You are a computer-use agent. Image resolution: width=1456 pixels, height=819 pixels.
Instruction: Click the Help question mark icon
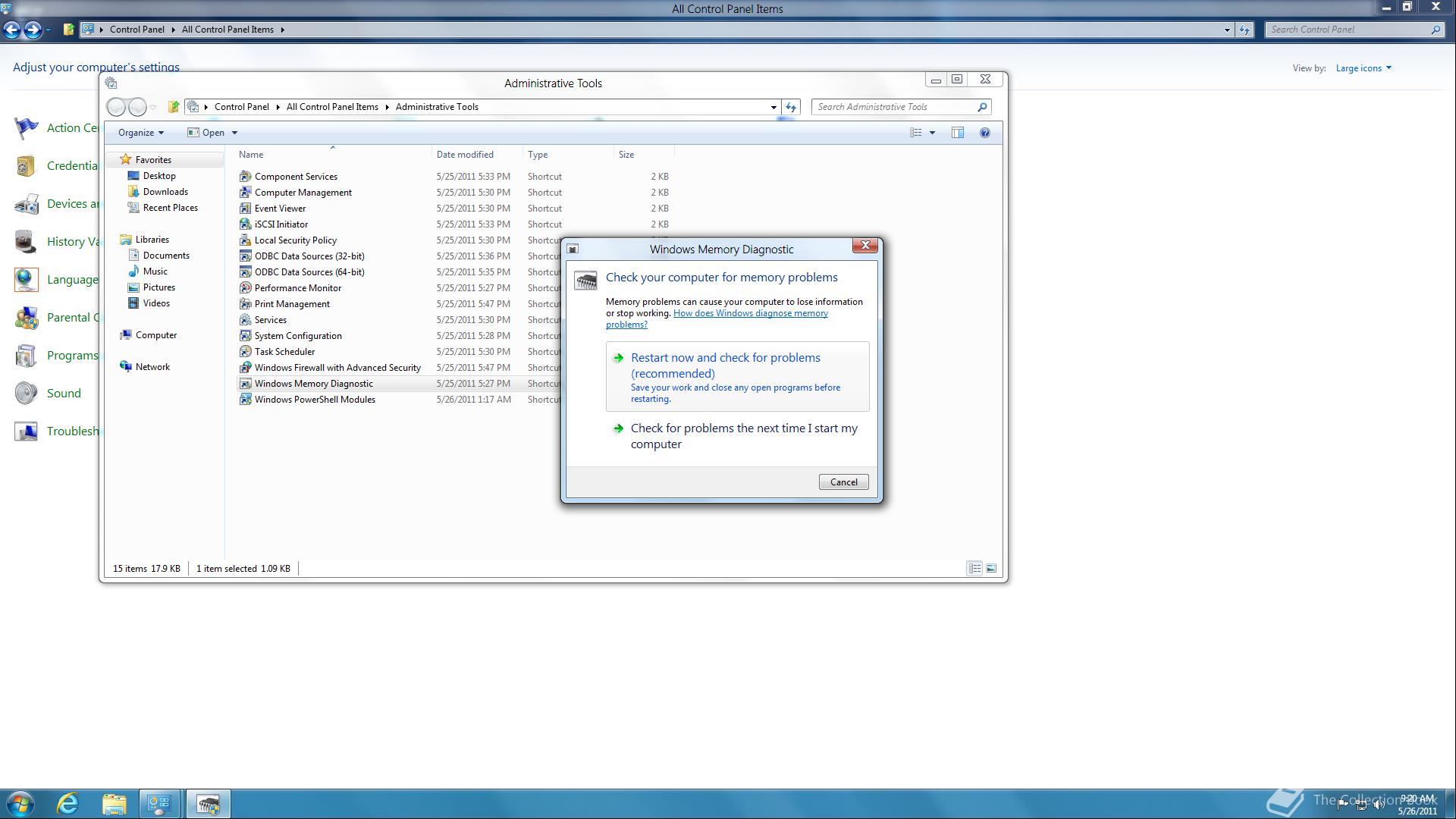[x=984, y=133]
